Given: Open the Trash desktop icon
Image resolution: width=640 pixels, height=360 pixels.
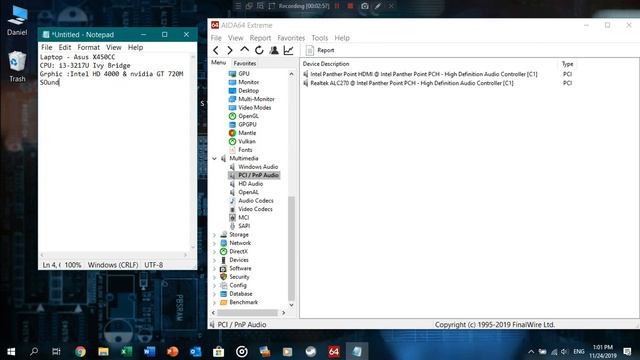Looking at the screenshot, I should point(17,67).
